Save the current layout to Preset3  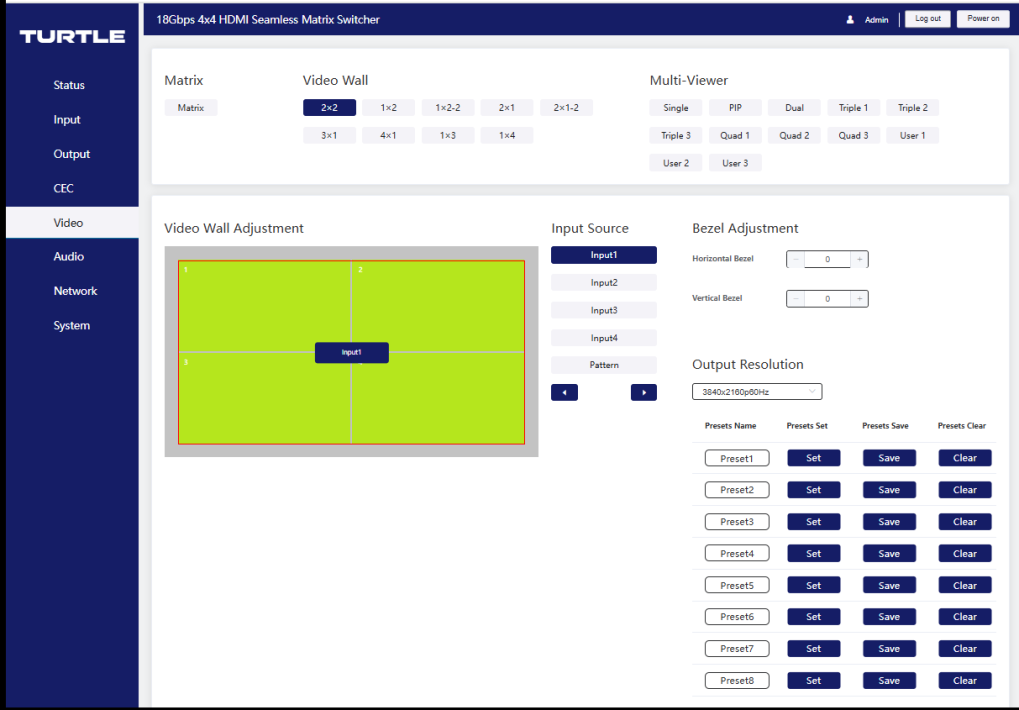[x=888, y=521]
